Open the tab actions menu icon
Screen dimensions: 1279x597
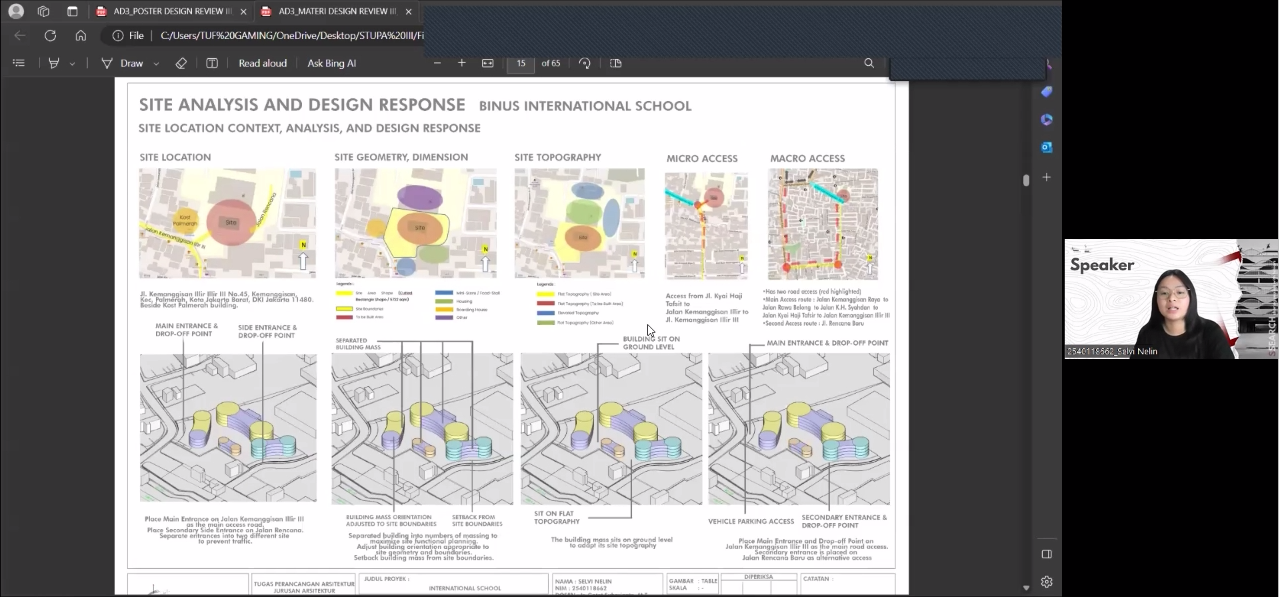coord(72,11)
